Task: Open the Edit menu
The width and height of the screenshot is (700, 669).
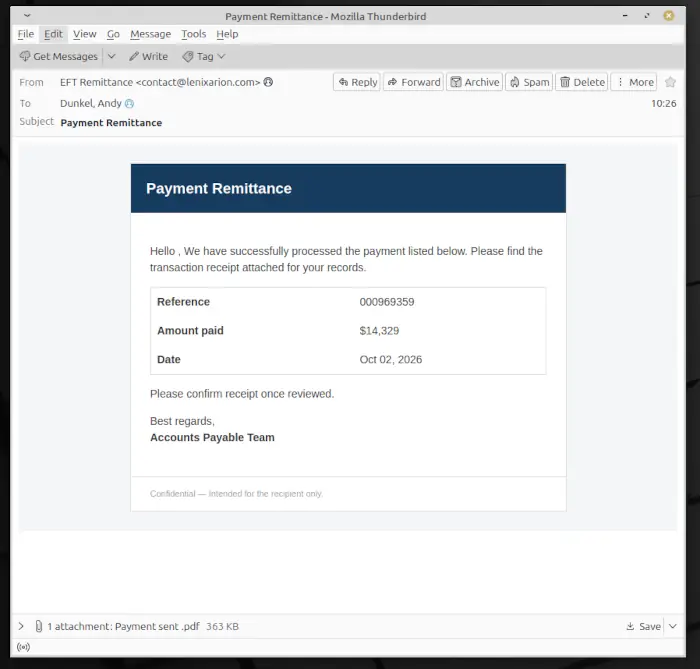Action: click(53, 34)
